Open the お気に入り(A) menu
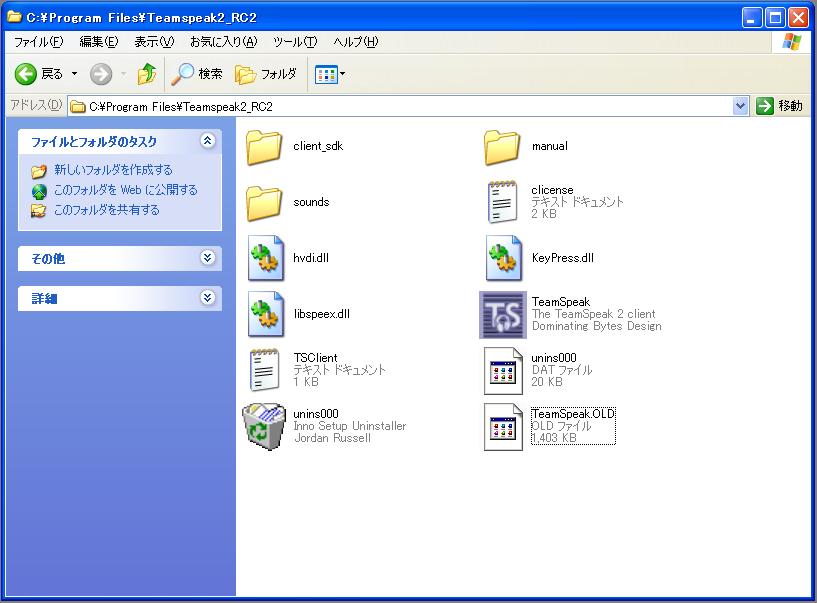This screenshot has width=817, height=603. (224, 42)
